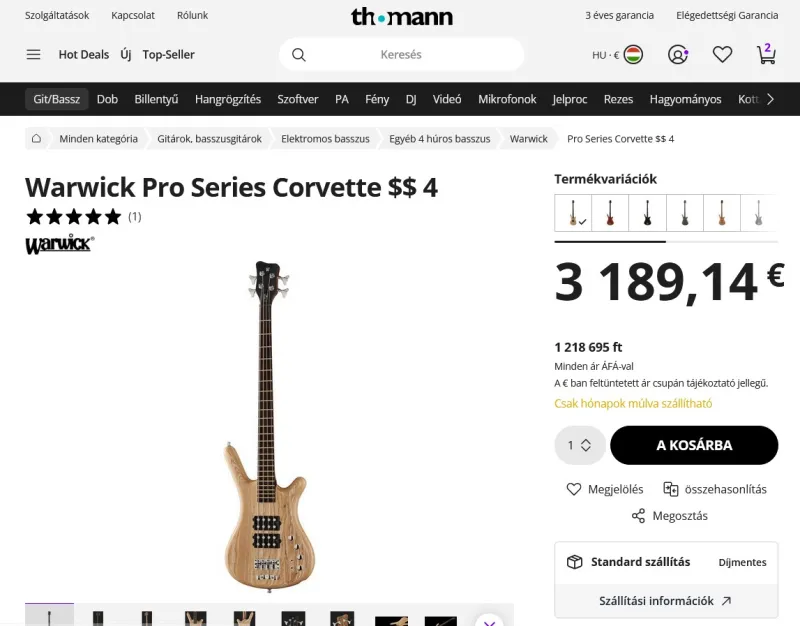Open the wishlist heart icon

pyautogui.click(x=722, y=55)
